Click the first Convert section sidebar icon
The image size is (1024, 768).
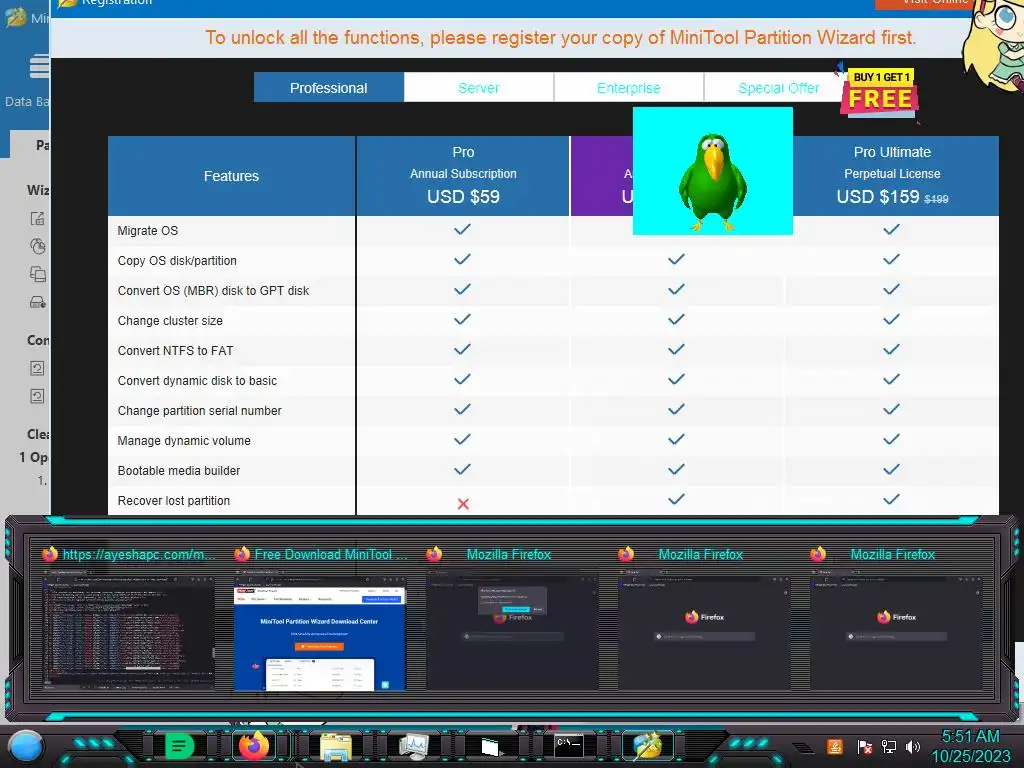tap(37, 368)
